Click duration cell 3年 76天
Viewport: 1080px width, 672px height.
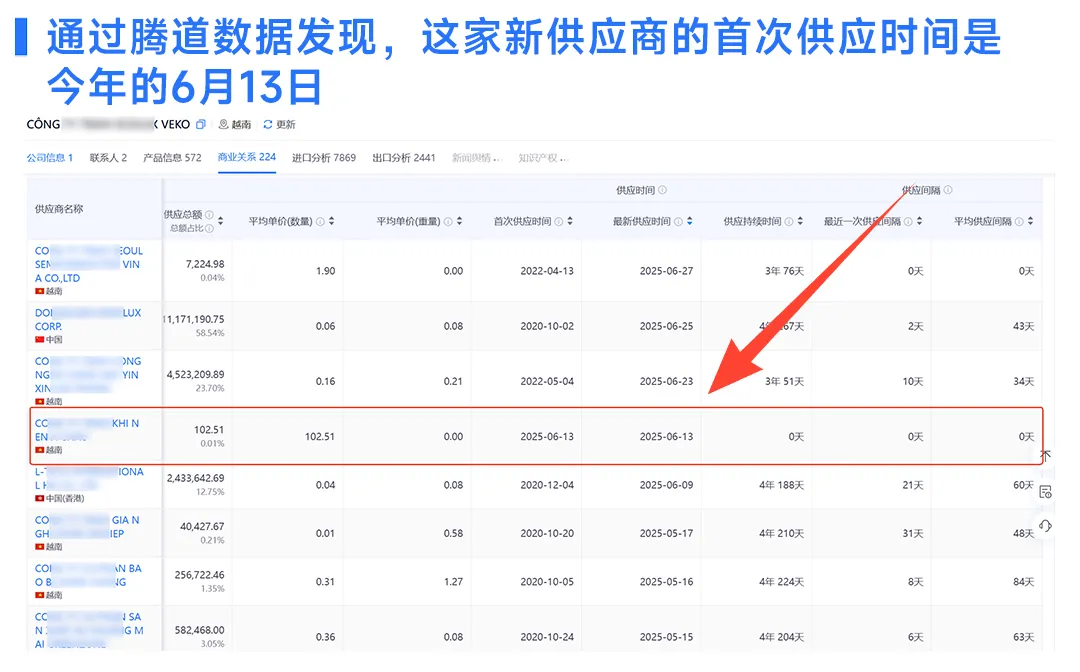tap(785, 271)
